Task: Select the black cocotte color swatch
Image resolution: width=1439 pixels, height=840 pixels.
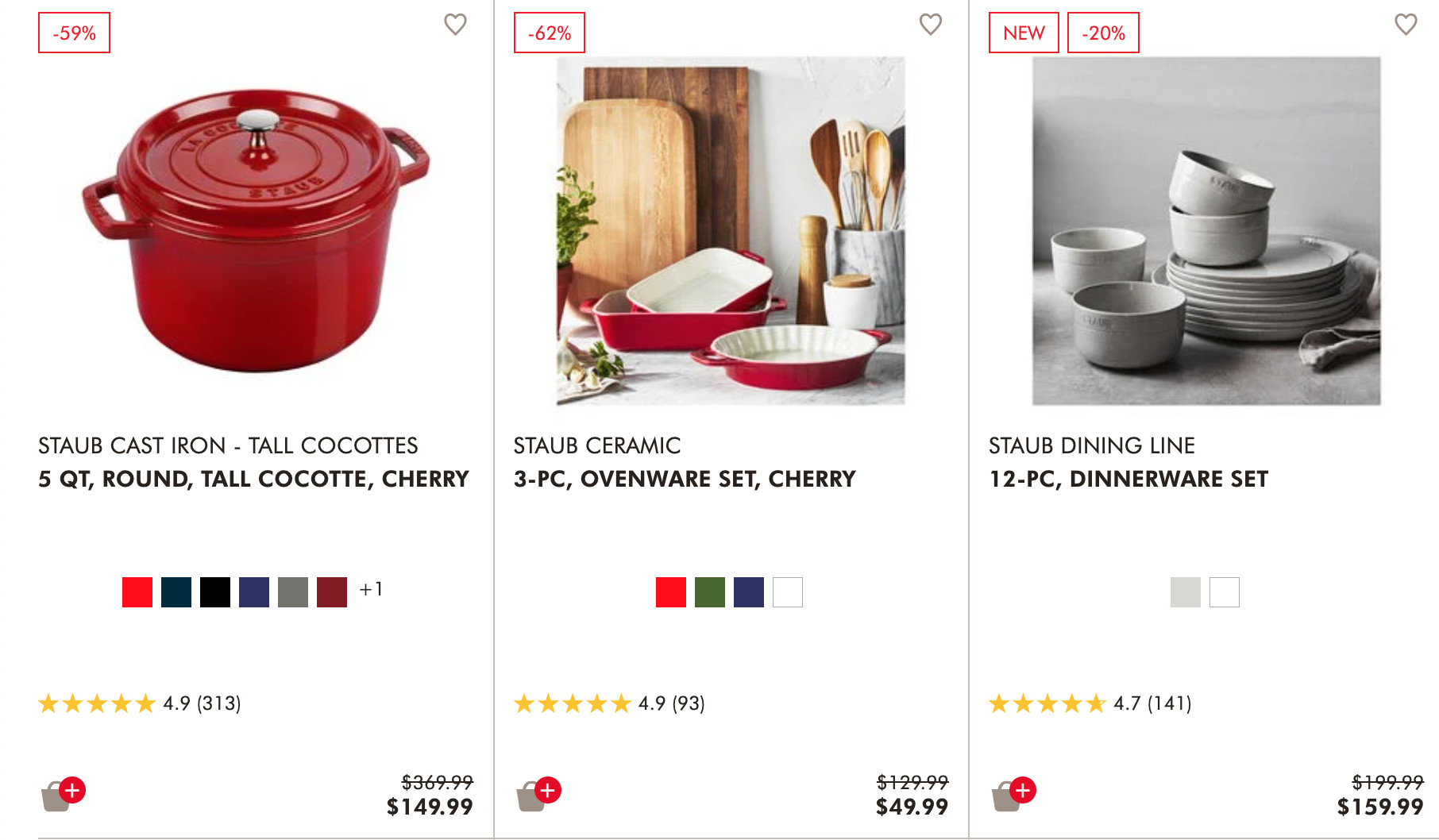Action: click(x=215, y=592)
